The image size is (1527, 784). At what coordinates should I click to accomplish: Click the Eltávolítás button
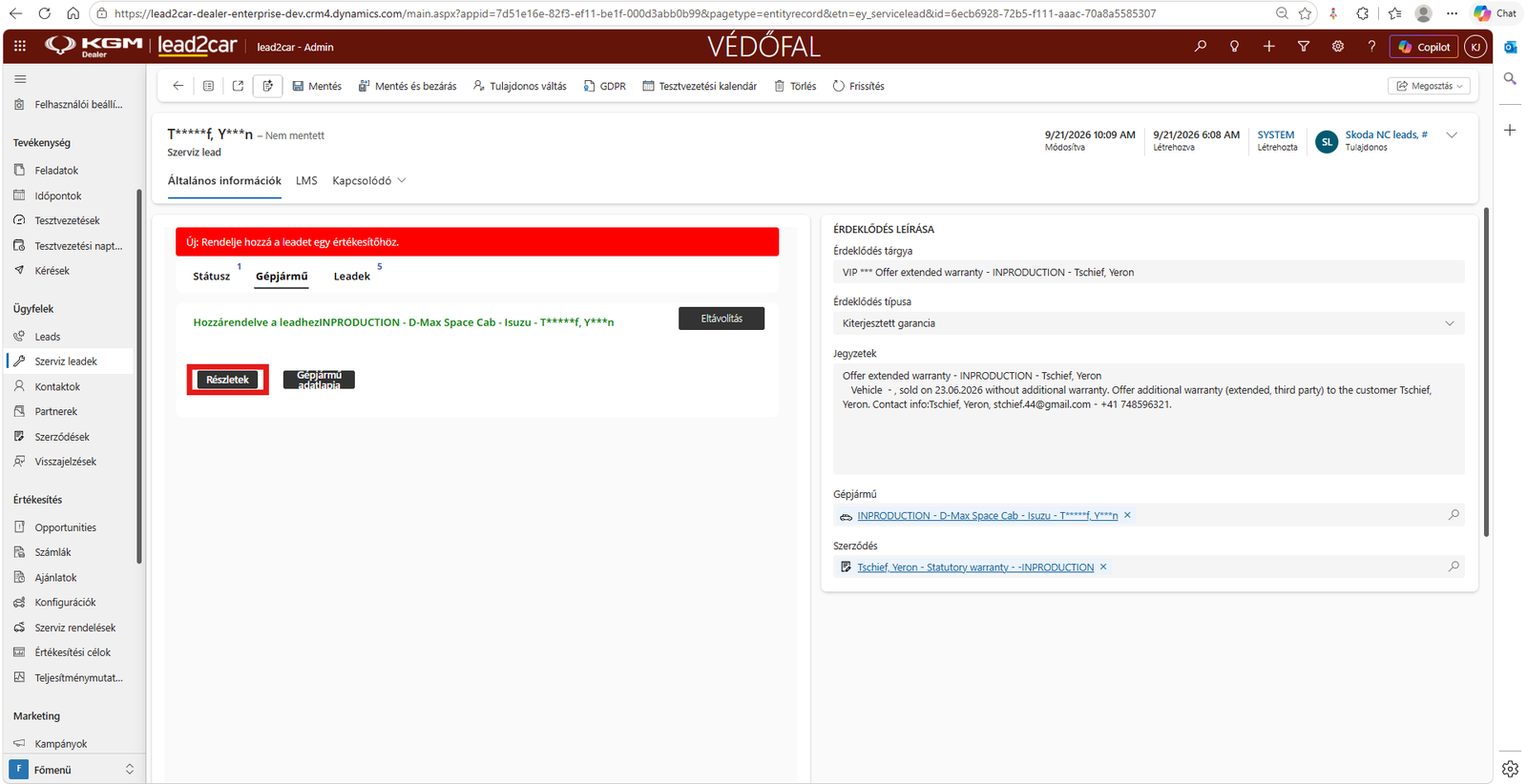click(x=722, y=319)
